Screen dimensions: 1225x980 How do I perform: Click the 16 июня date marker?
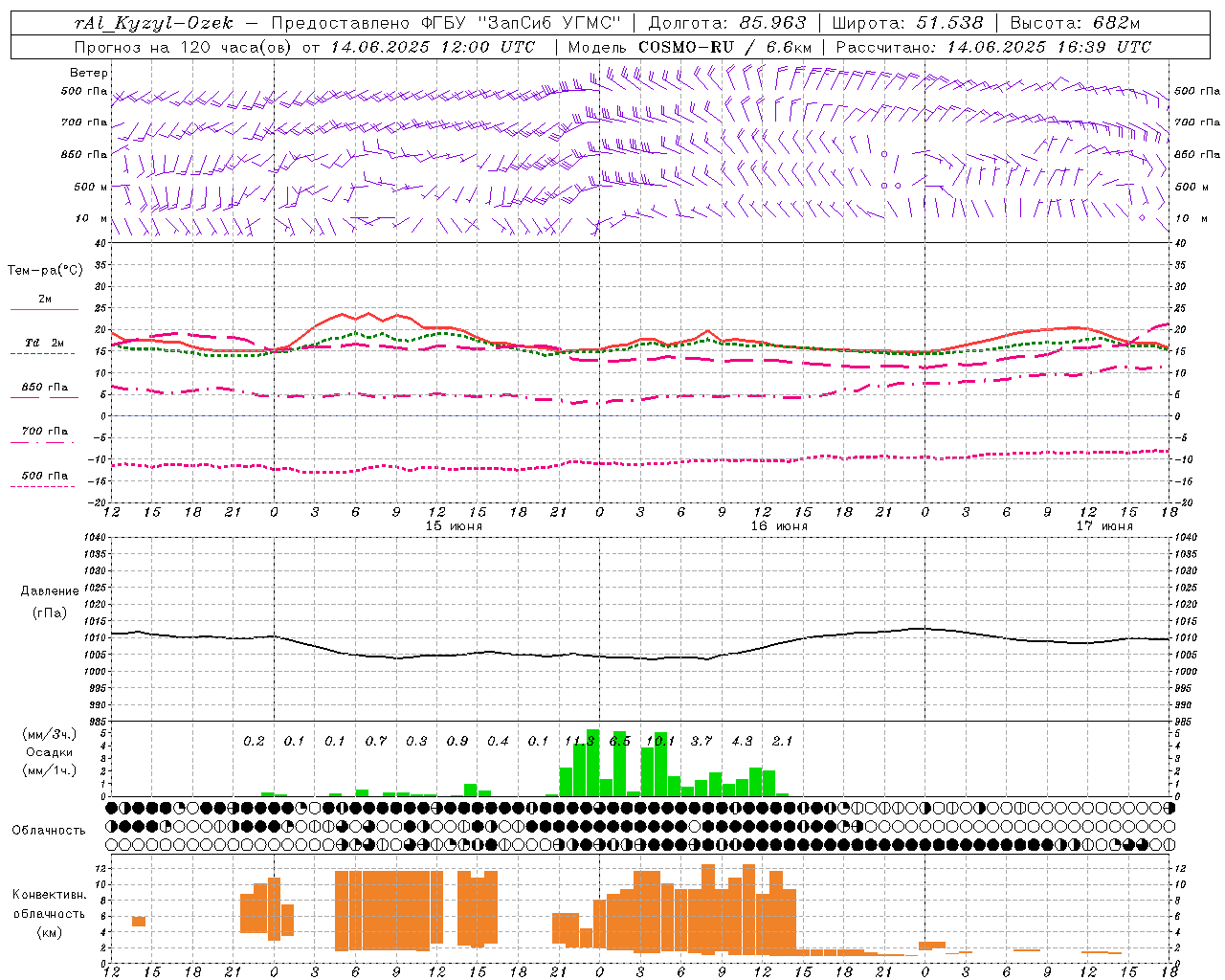tap(779, 526)
